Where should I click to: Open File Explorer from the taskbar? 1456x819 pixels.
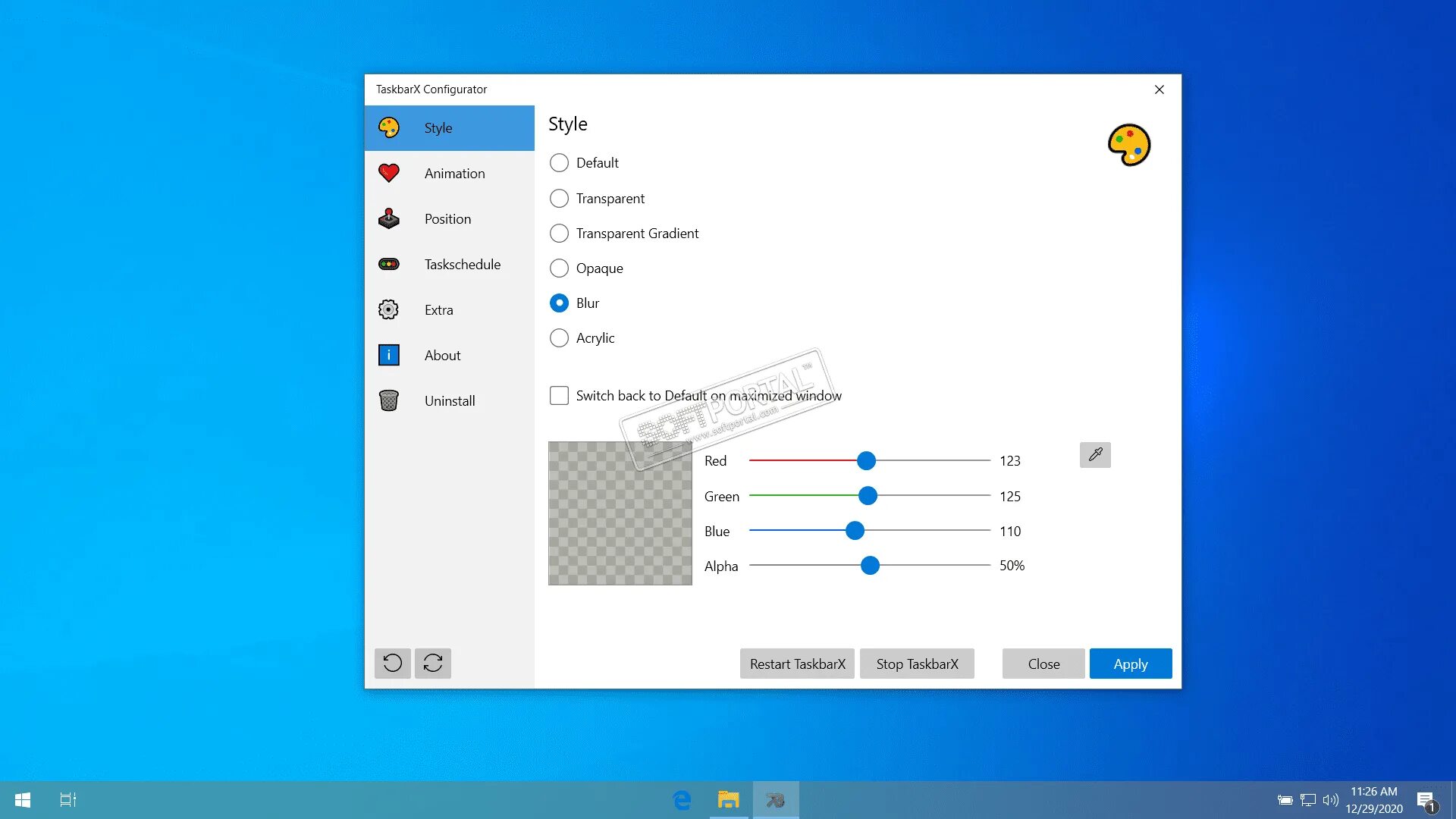tap(728, 799)
